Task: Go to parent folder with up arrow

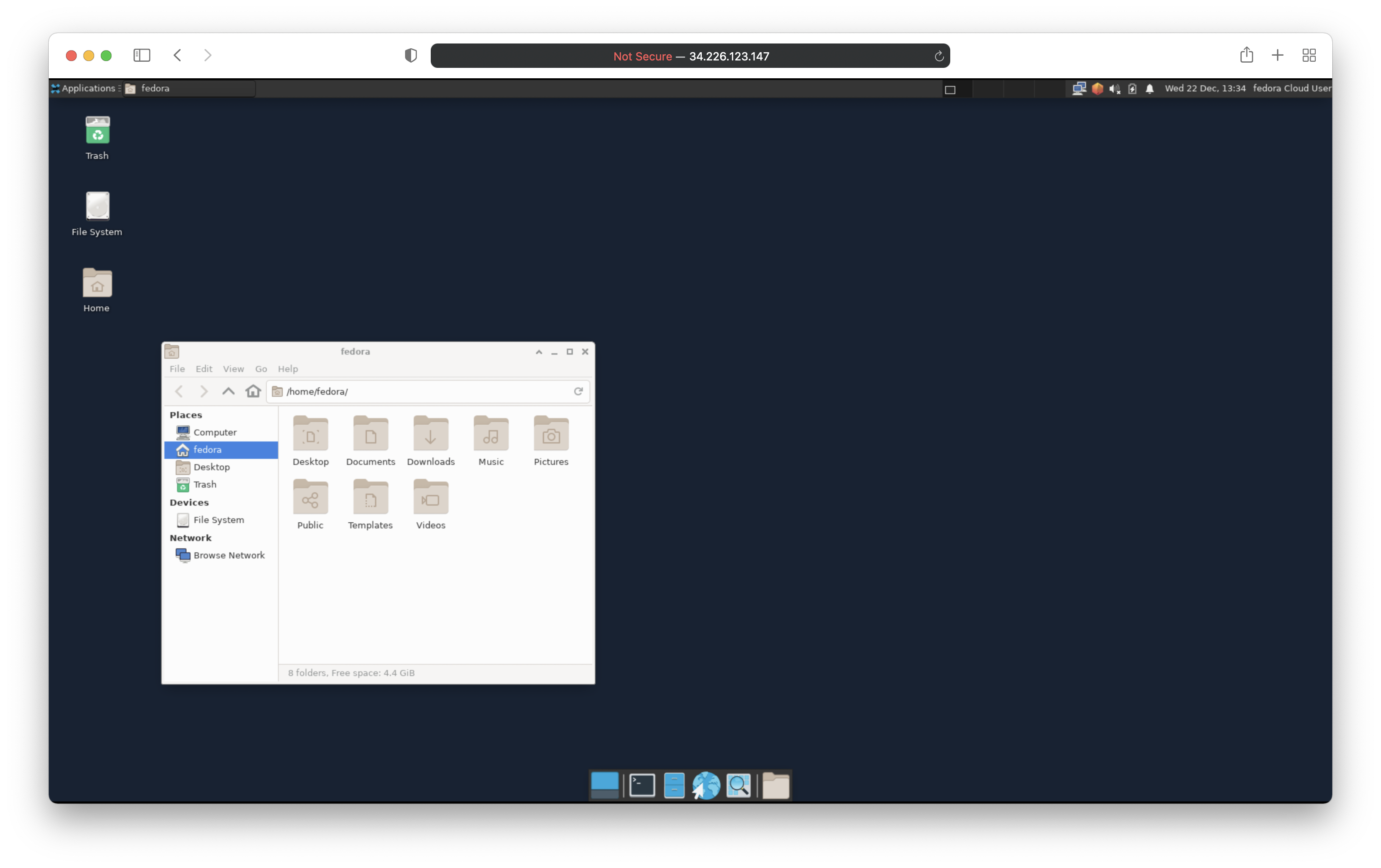Action: [228, 391]
